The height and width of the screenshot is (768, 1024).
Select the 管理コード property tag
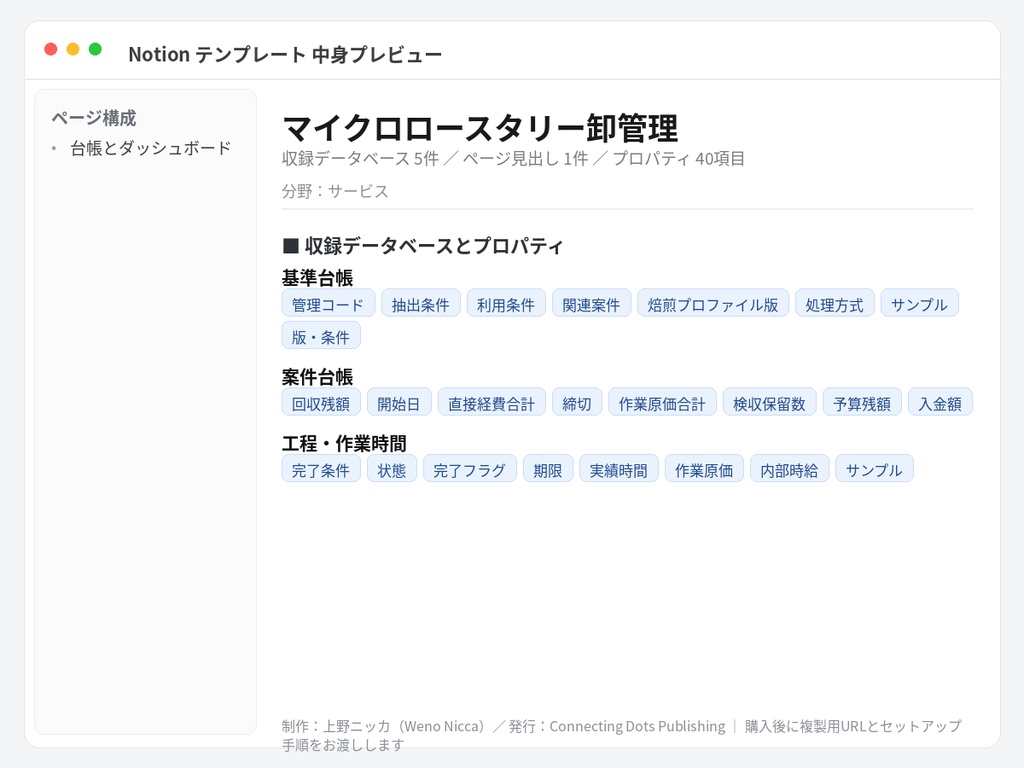(328, 303)
